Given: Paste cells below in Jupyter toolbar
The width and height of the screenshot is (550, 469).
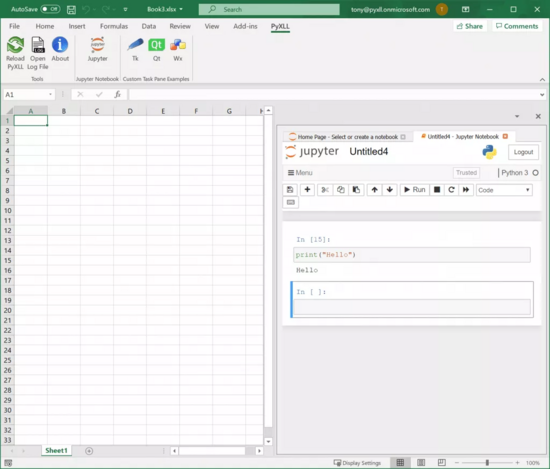Looking at the screenshot, I should coord(356,190).
